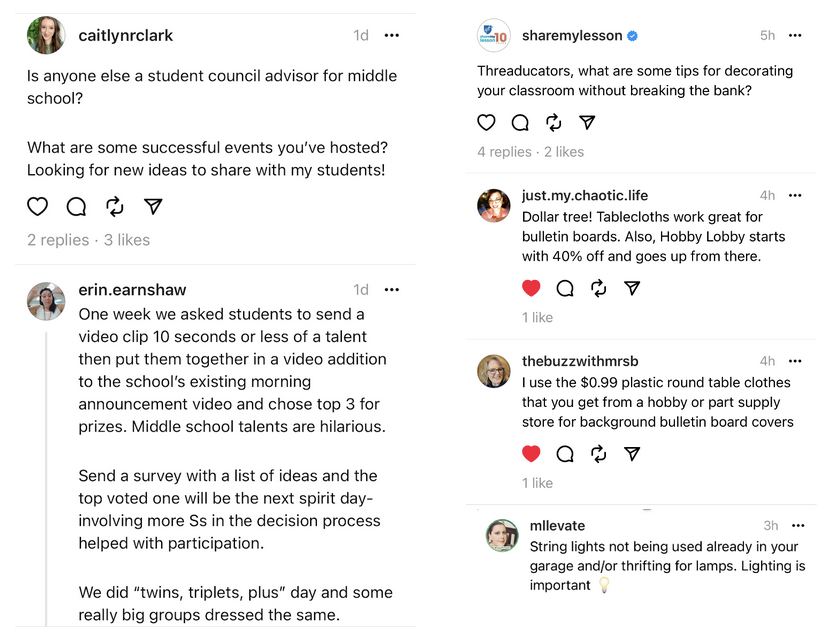The width and height of the screenshot is (828, 644).
Task: Like caitlynrclark's student council post
Action: coord(37,206)
